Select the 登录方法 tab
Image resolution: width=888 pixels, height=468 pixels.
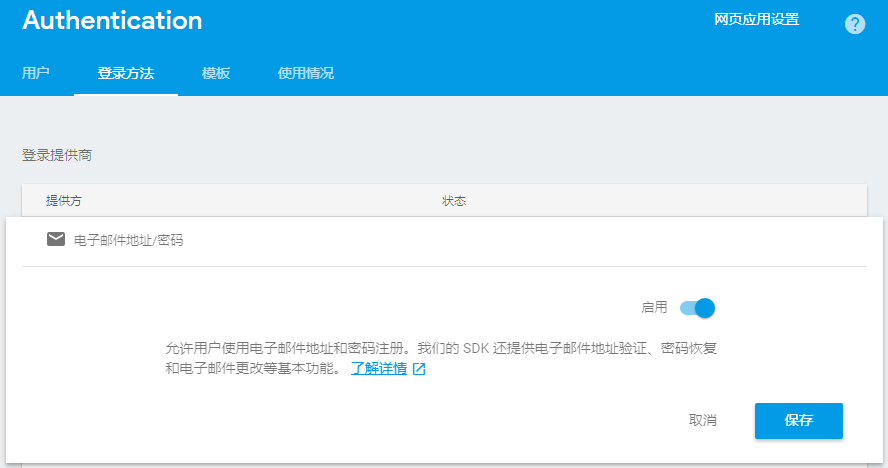coord(125,73)
